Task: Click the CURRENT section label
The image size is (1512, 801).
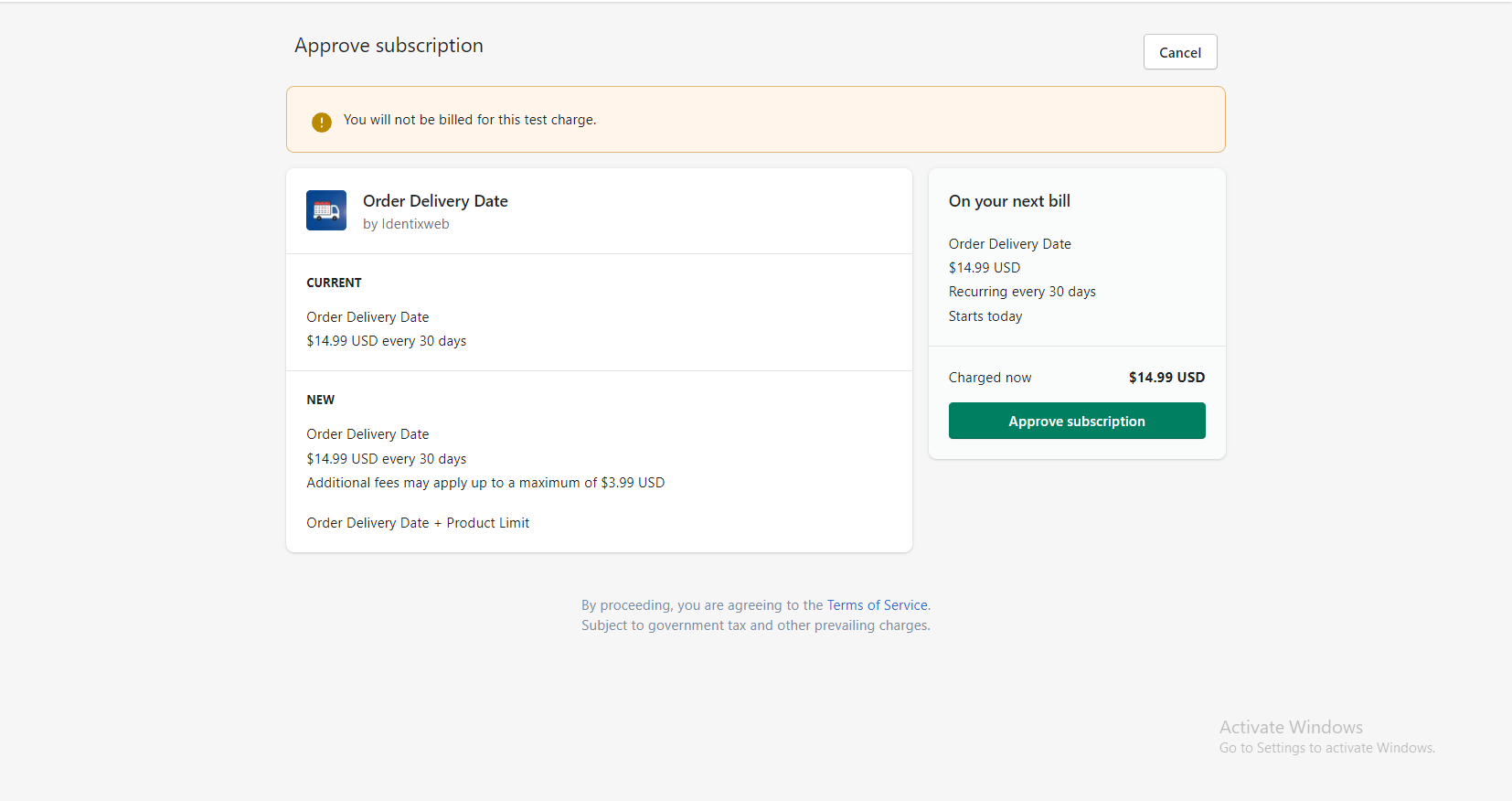Action: tap(334, 283)
